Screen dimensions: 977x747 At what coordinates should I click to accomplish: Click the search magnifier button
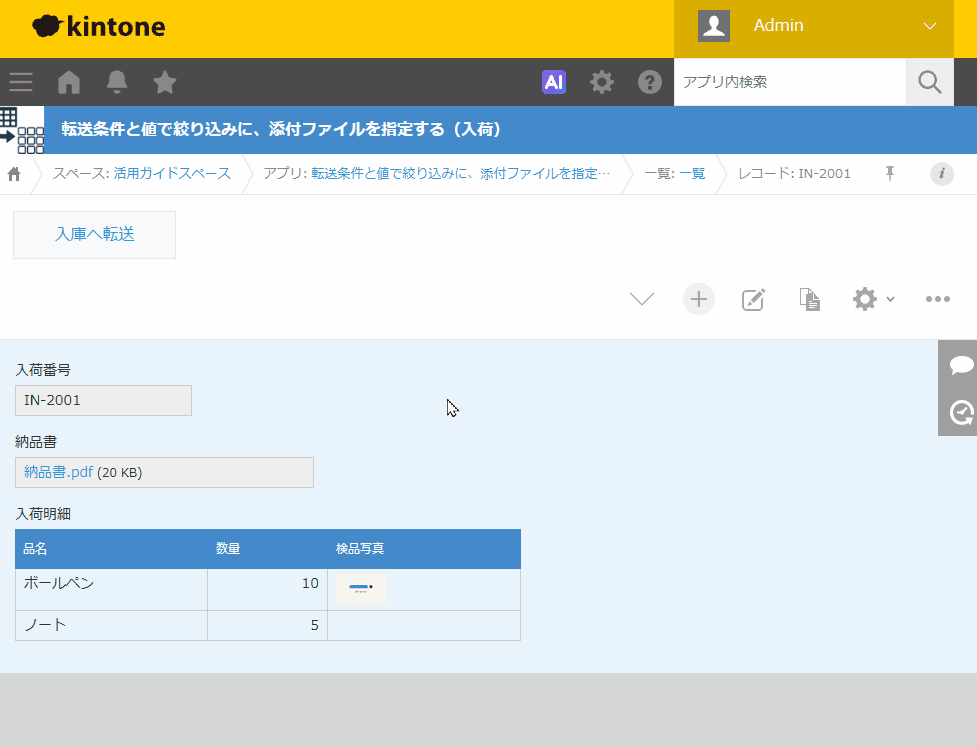pos(930,82)
